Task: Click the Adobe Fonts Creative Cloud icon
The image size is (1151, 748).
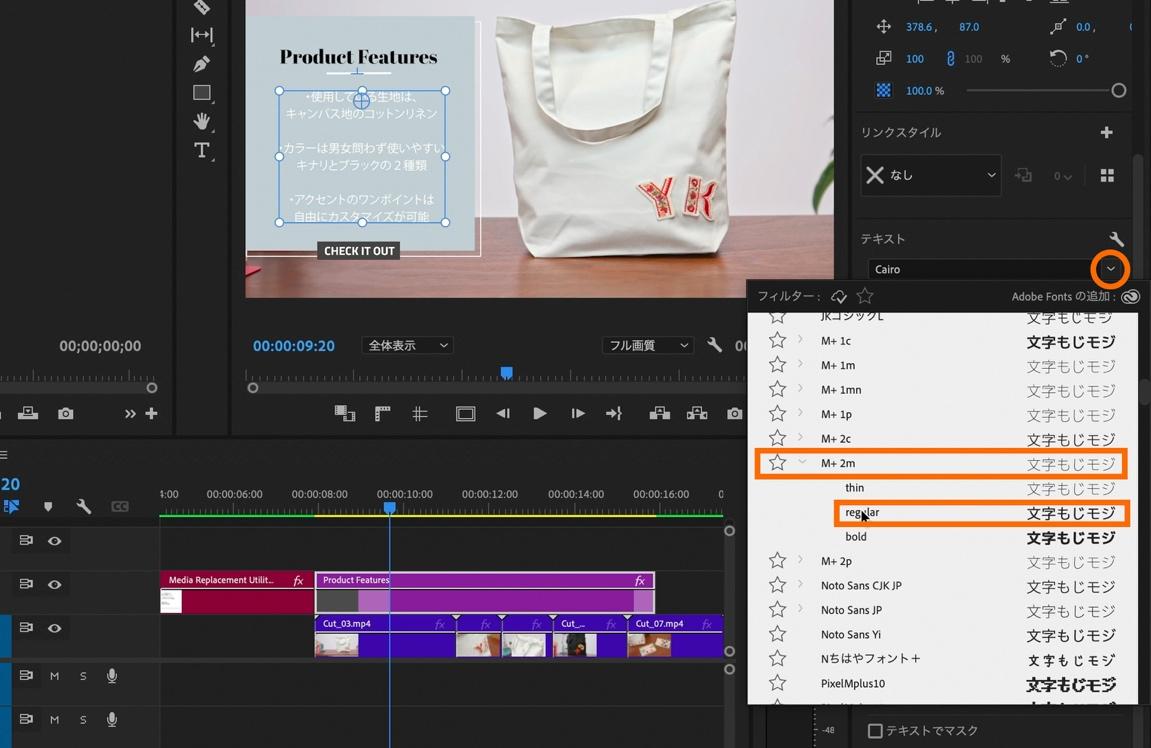Action: [x=1130, y=297]
